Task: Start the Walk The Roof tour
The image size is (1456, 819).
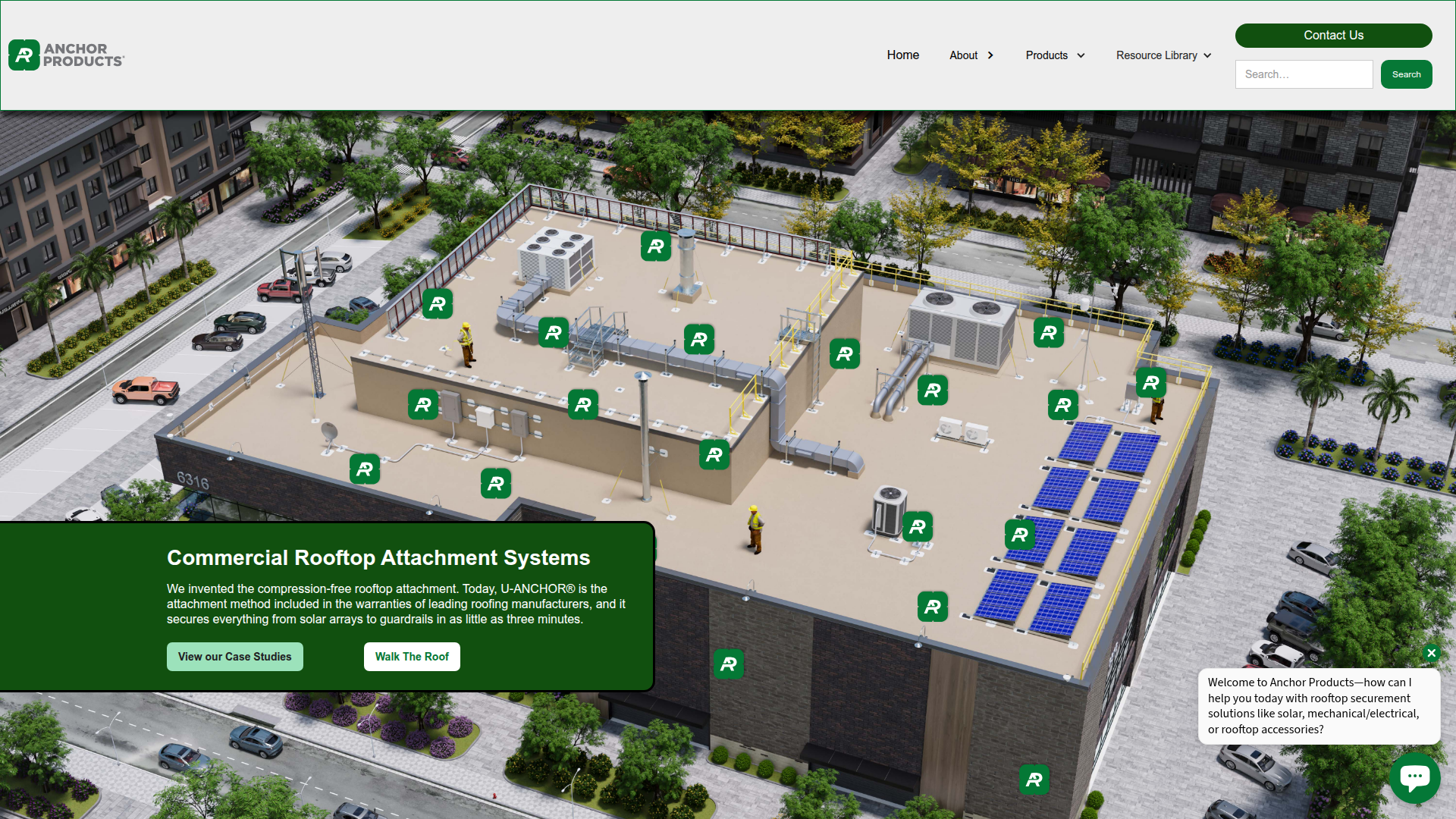Action: click(x=412, y=657)
